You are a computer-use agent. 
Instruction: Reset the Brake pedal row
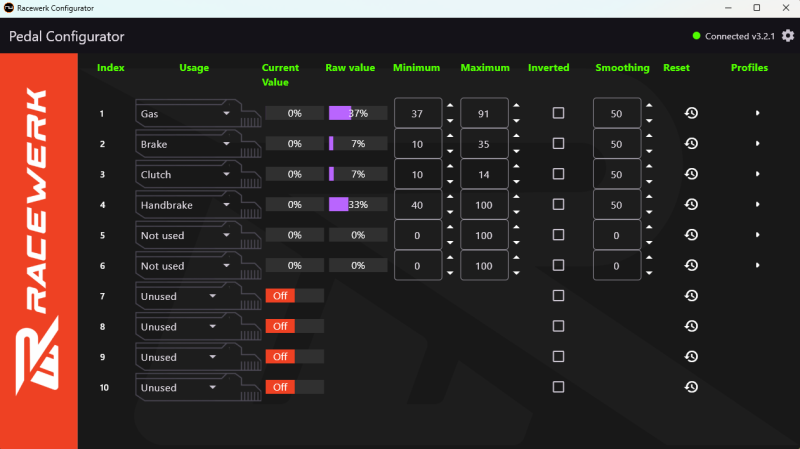pos(691,143)
